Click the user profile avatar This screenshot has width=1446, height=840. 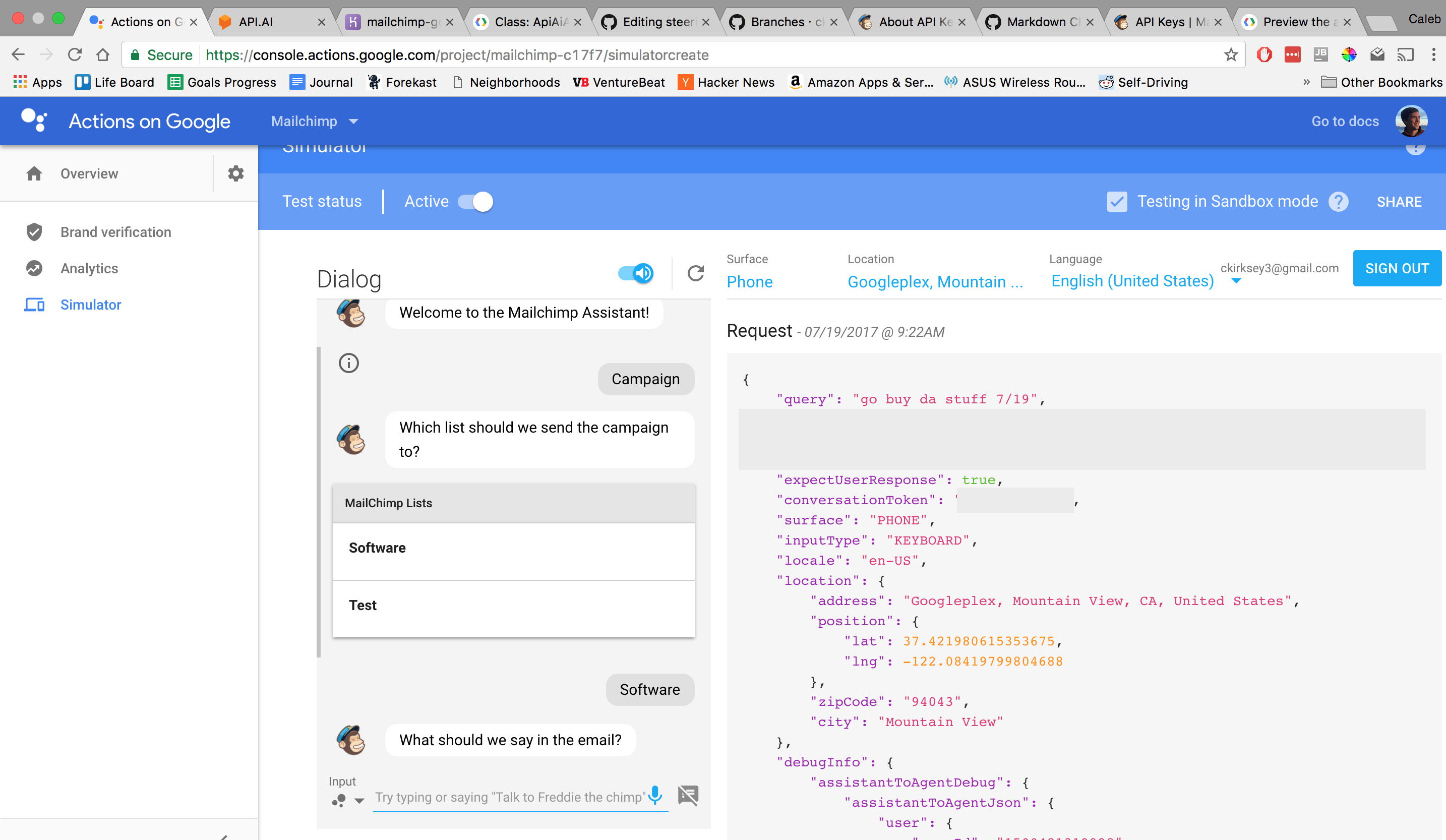(1411, 121)
